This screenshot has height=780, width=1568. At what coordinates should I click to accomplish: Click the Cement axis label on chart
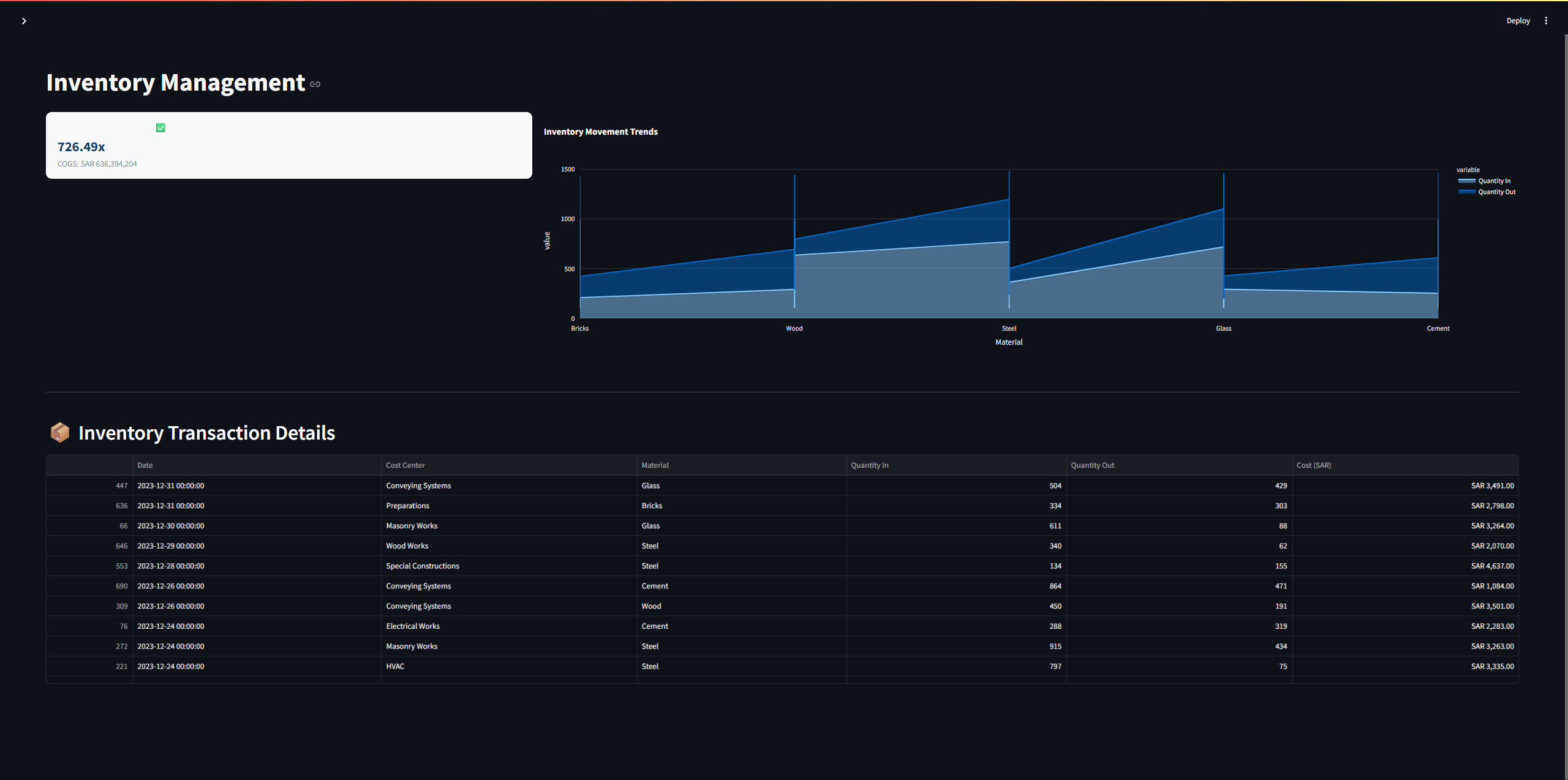[1438, 329]
